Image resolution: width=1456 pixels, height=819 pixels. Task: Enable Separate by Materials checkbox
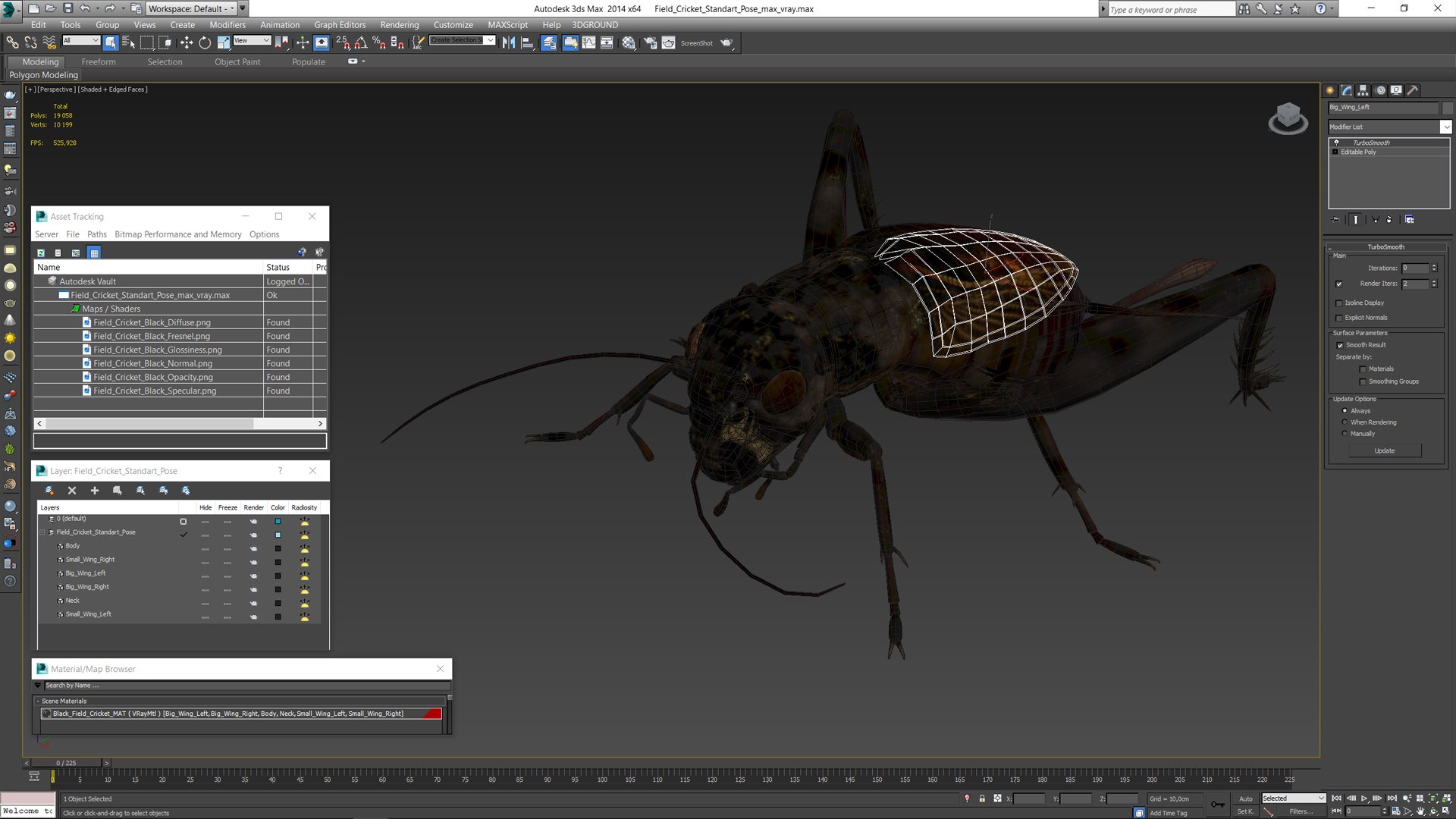(1363, 369)
